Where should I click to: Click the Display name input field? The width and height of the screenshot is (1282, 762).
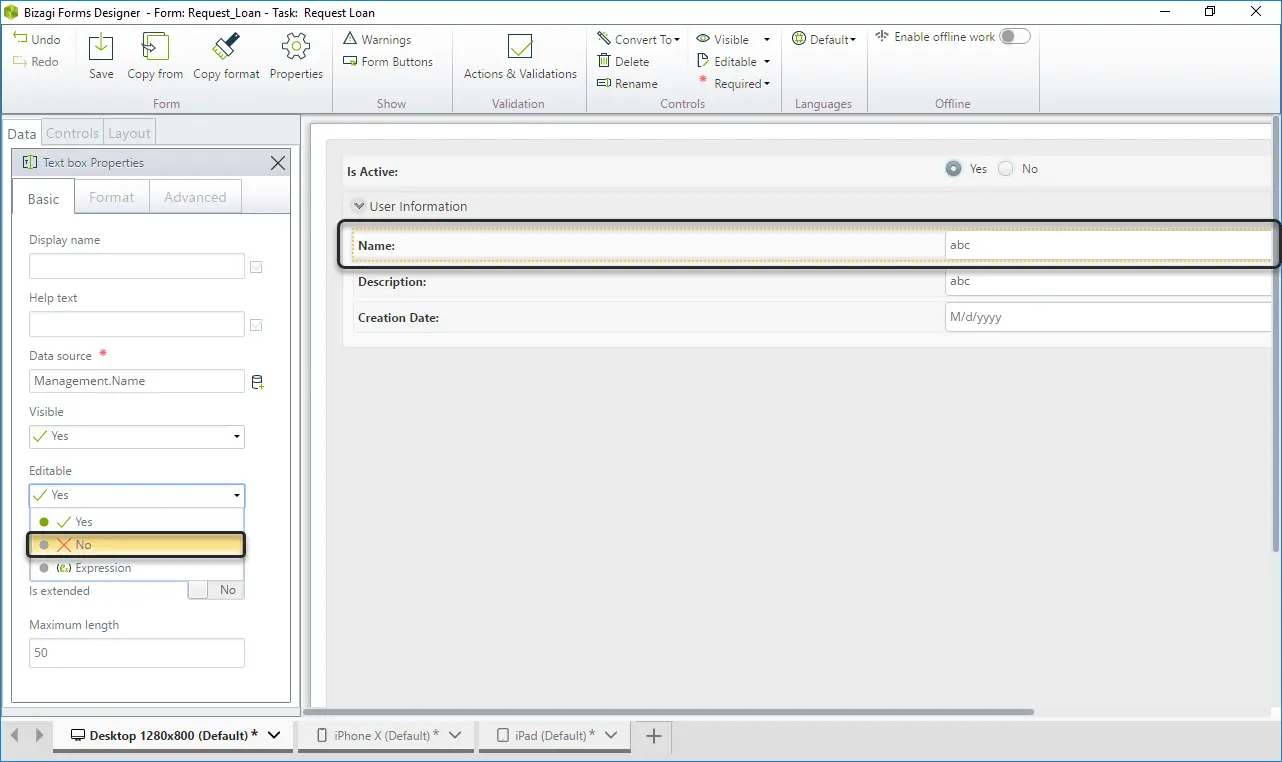[137, 266]
